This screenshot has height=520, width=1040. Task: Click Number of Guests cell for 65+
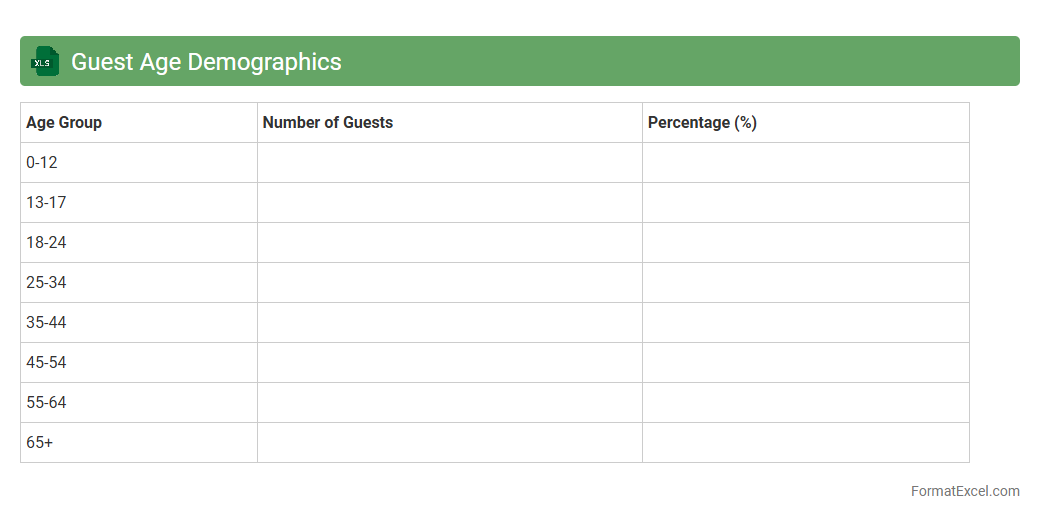pos(449,443)
